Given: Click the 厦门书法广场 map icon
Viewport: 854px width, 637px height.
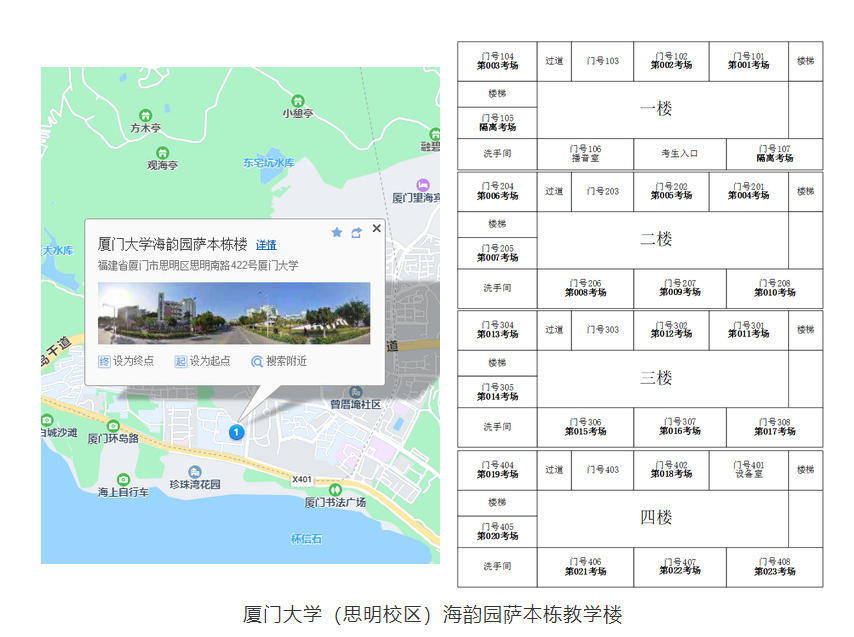Looking at the screenshot, I should [x=336, y=489].
